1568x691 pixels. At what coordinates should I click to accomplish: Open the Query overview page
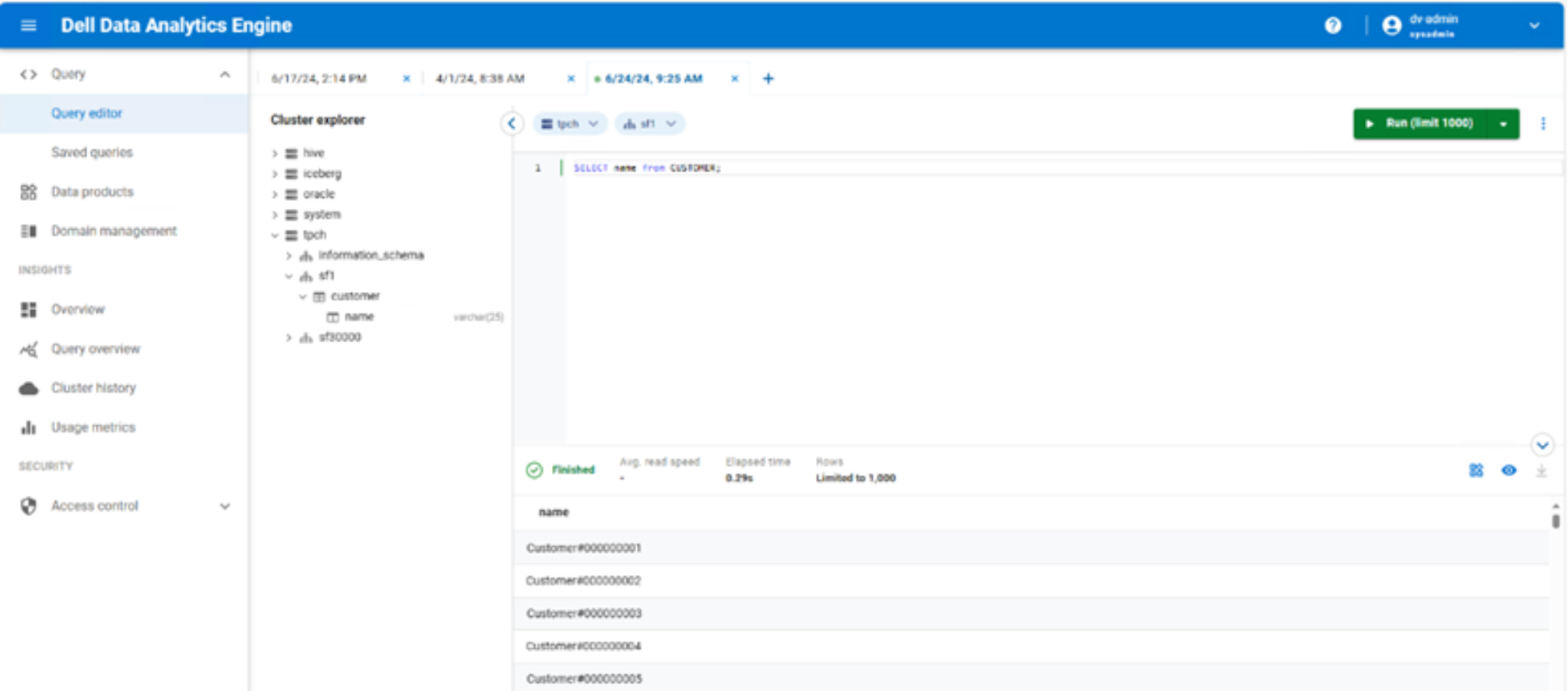click(x=96, y=349)
